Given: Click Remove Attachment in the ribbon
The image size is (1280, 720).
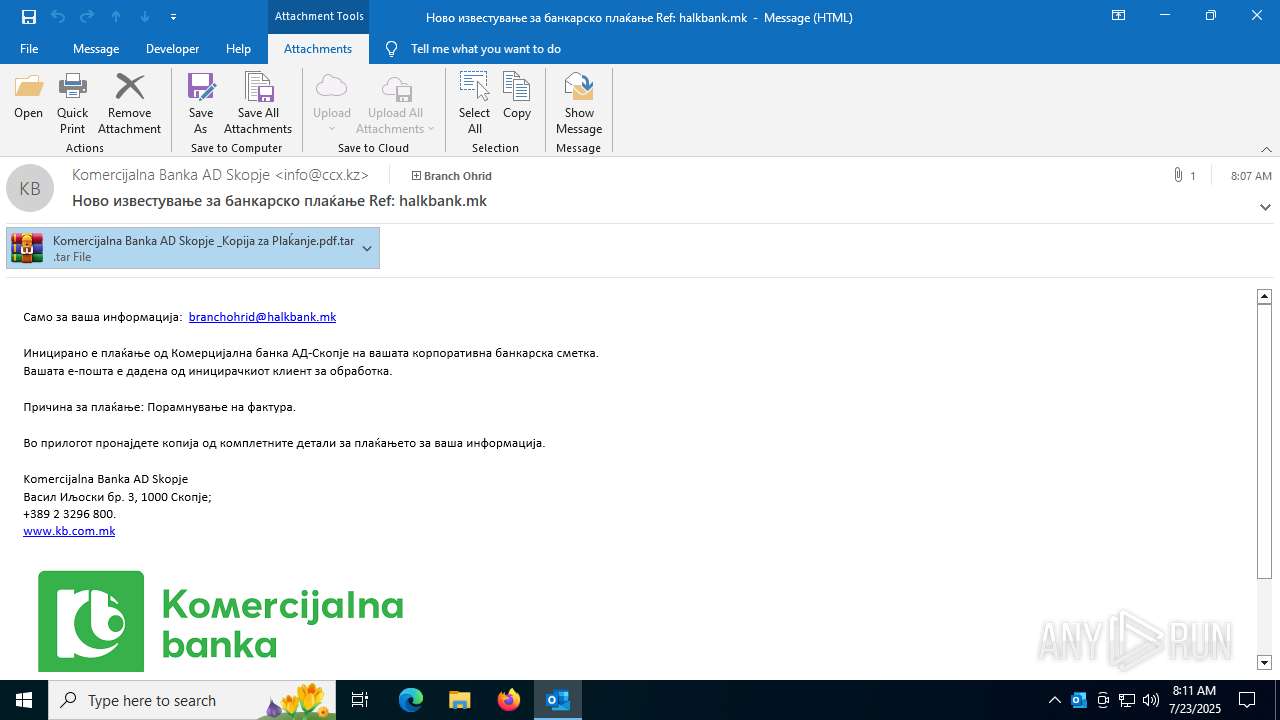Looking at the screenshot, I should 129,103.
